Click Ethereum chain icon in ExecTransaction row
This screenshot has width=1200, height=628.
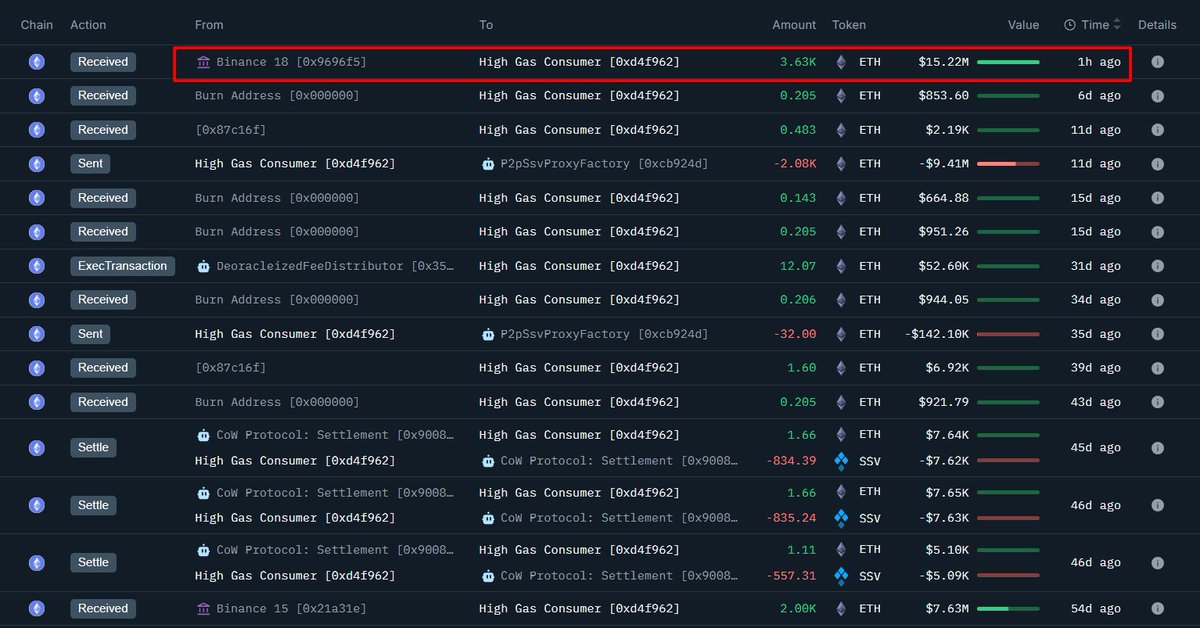click(37, 266)
